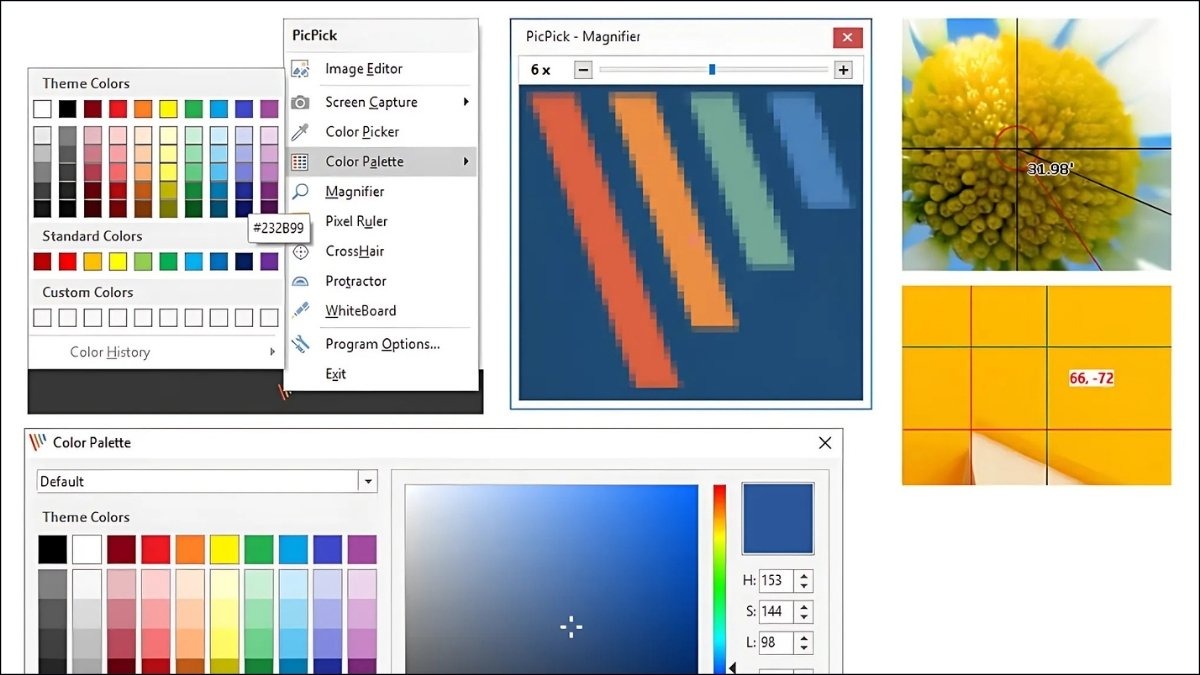Click the H value field showing 153

[777, 580]
